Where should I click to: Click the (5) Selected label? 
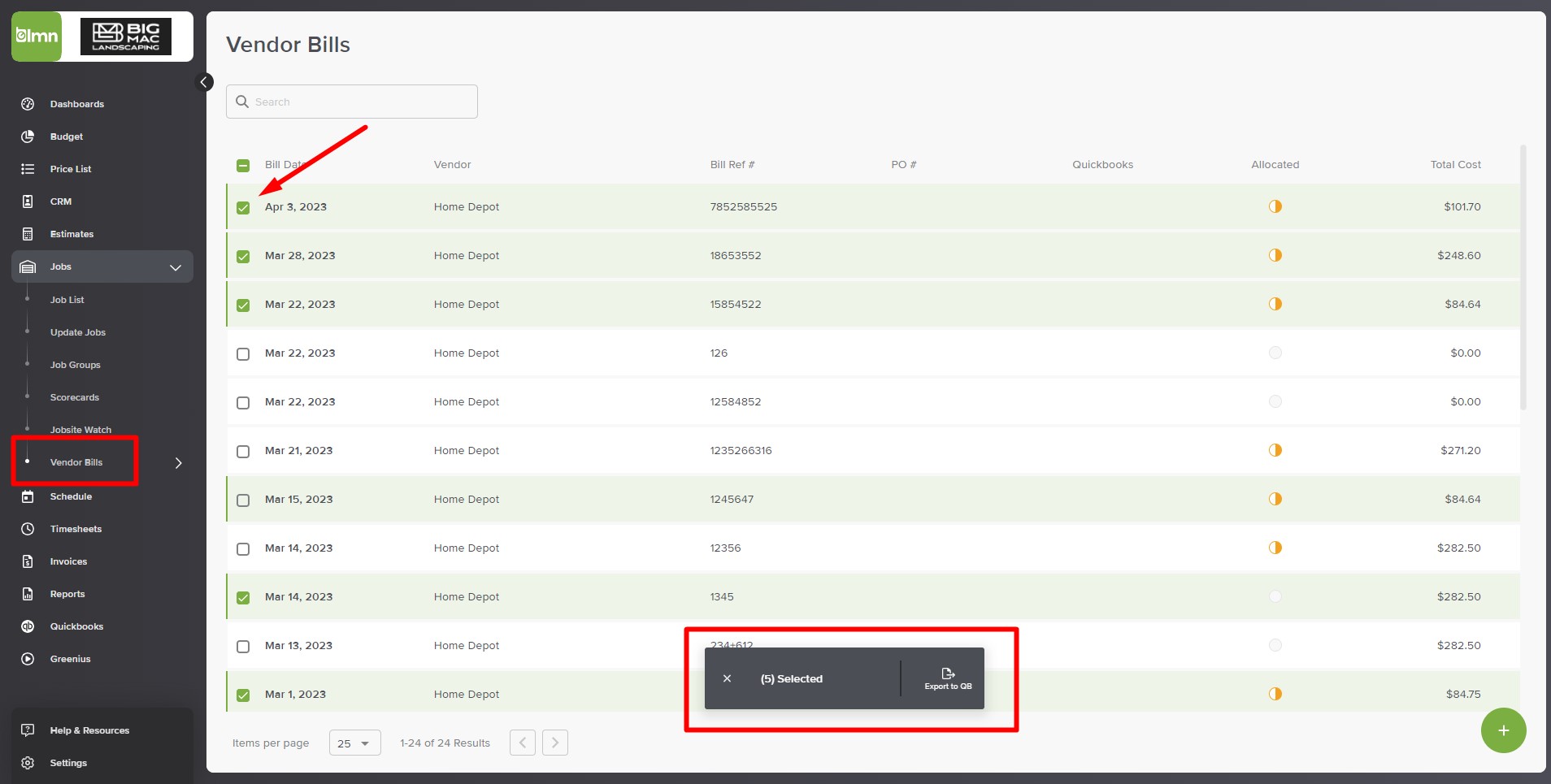tap(791, 678)
